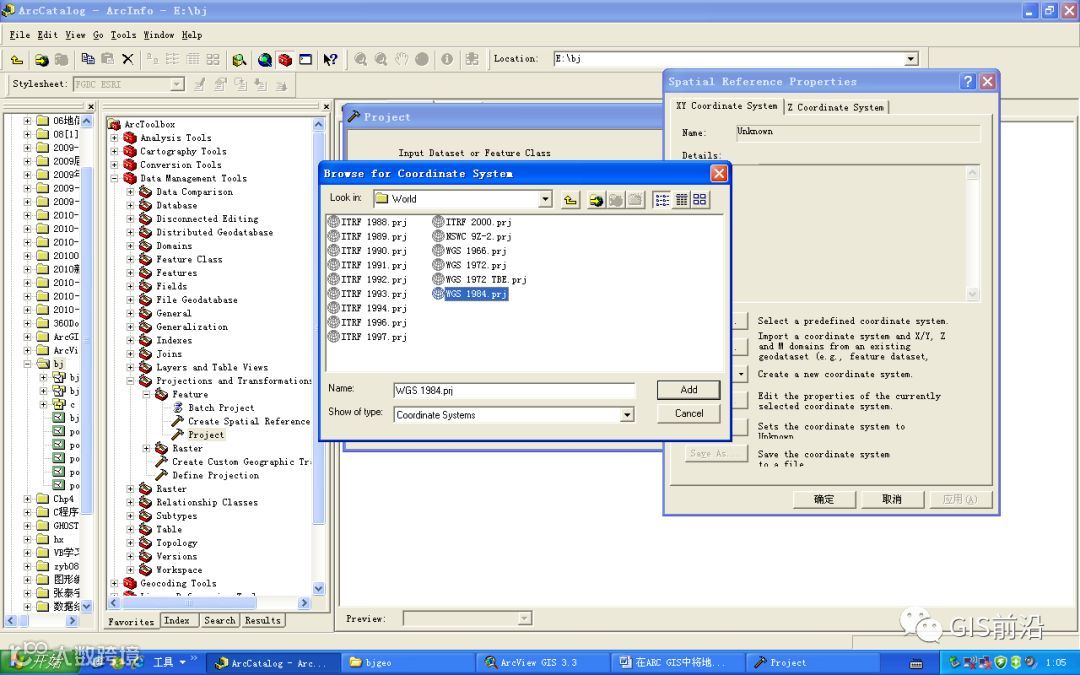This screenshot has height=675, width=1080.
Task: Open the File menu
Action: coord(19,34)
